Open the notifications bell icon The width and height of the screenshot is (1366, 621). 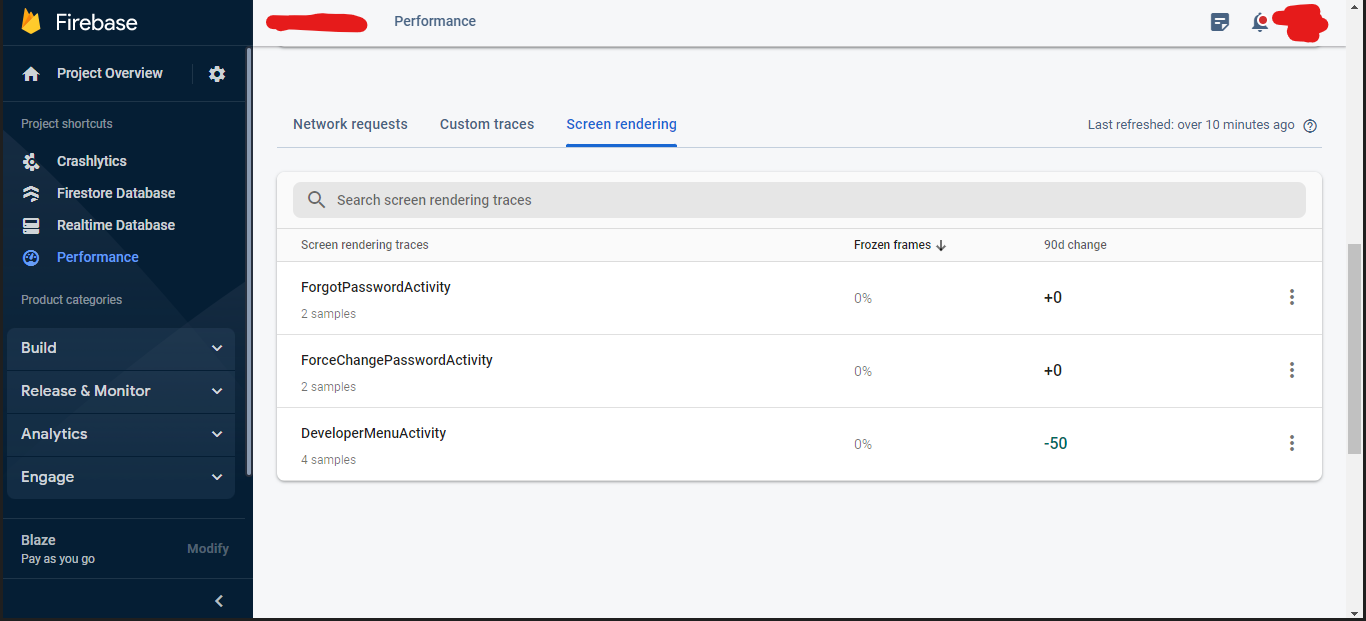1260,22
